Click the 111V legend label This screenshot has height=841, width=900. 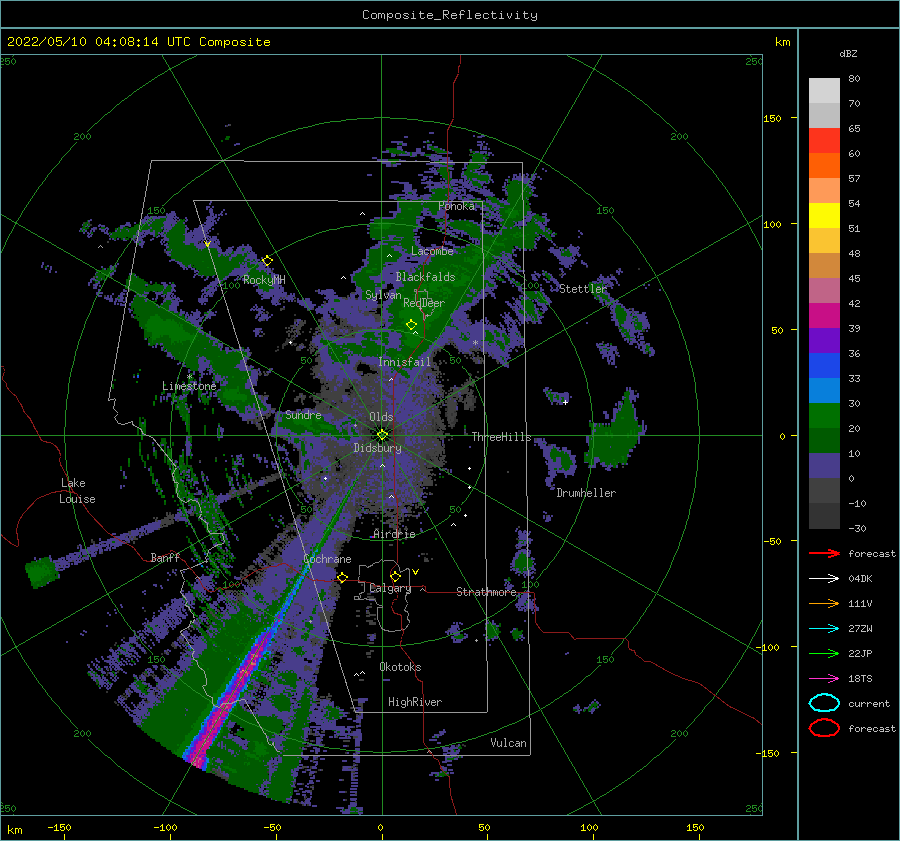pyautogui.click(x=860, y=603)
